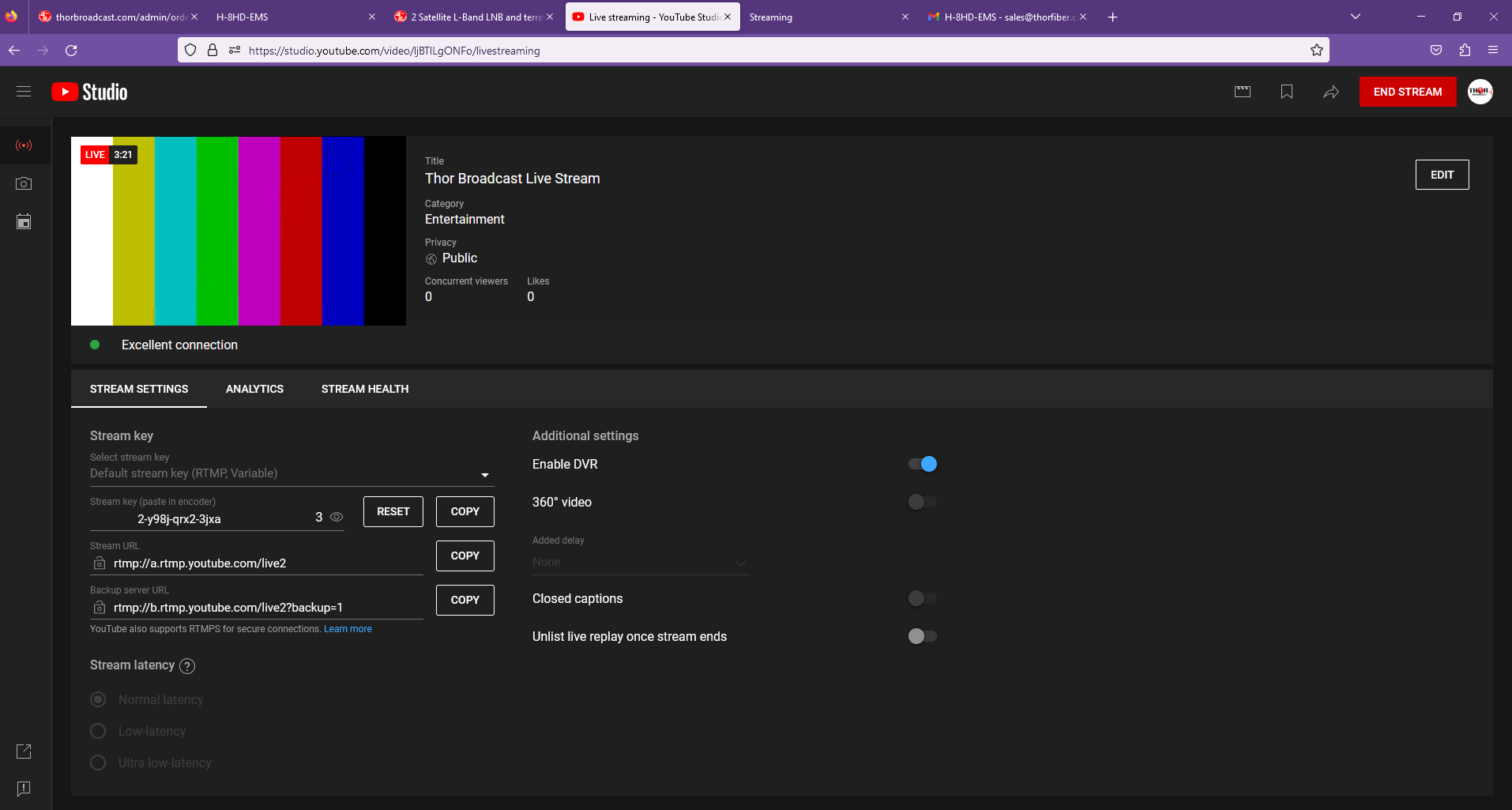
Task: Enable the Closed captions toggle
Action: [x=922, y=598]
